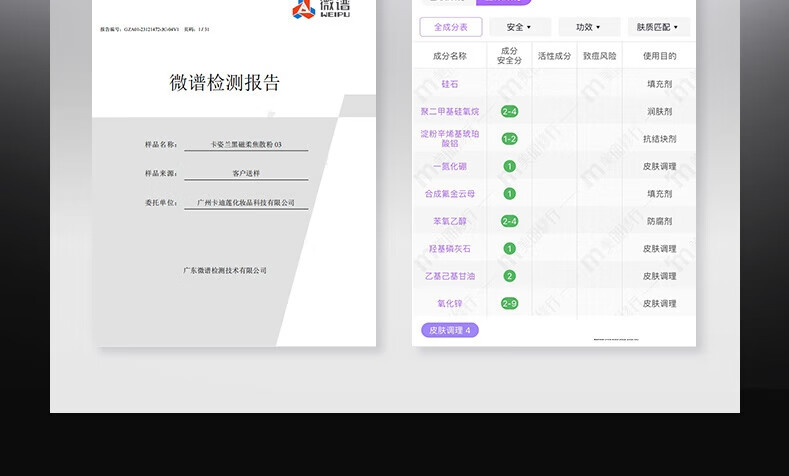Open the 苯氧乙醇 ingredient link
Viewport: 789px width, 476px height.
450,221
